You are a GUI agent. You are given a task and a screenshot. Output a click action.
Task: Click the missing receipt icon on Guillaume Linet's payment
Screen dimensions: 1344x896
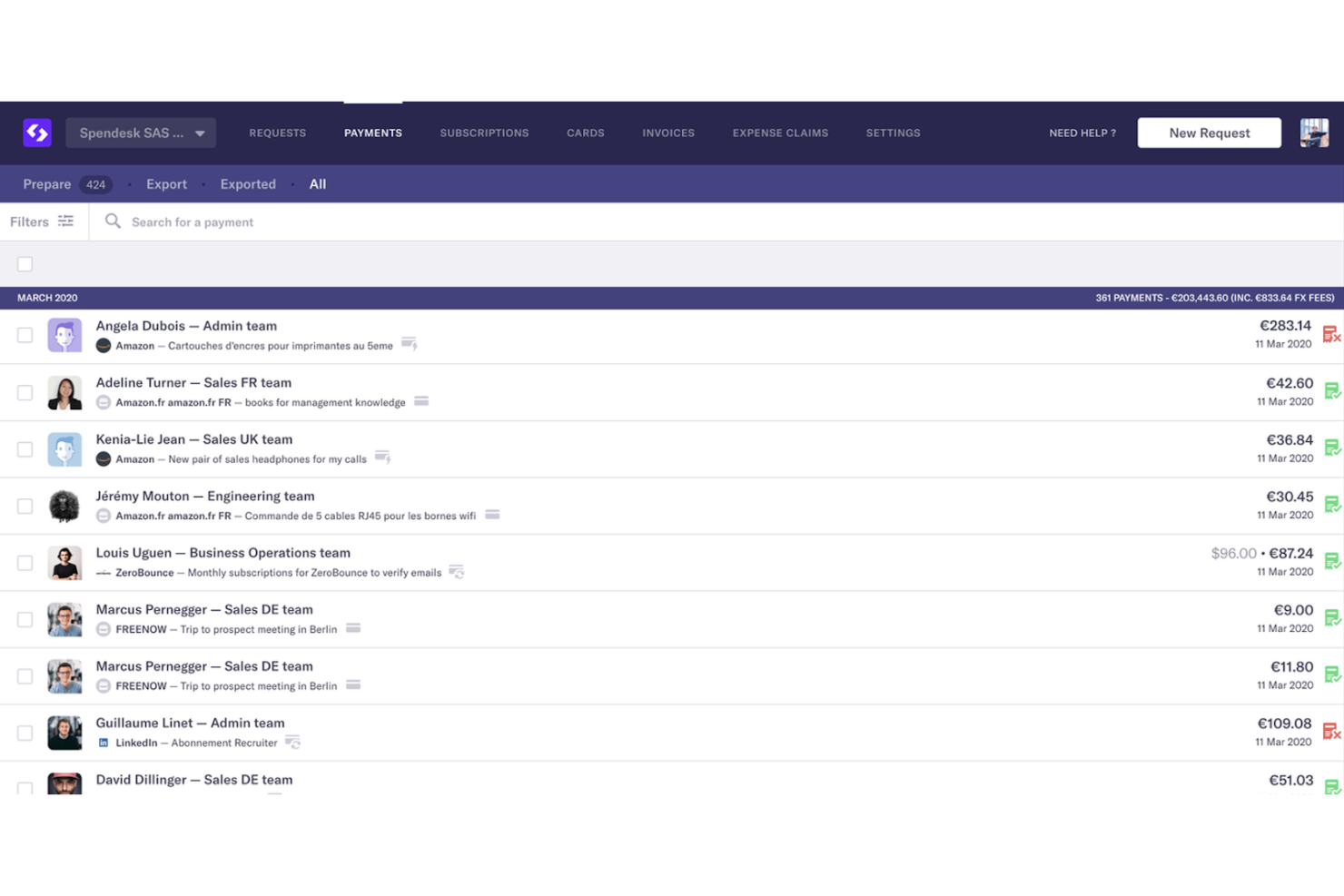1332,732
